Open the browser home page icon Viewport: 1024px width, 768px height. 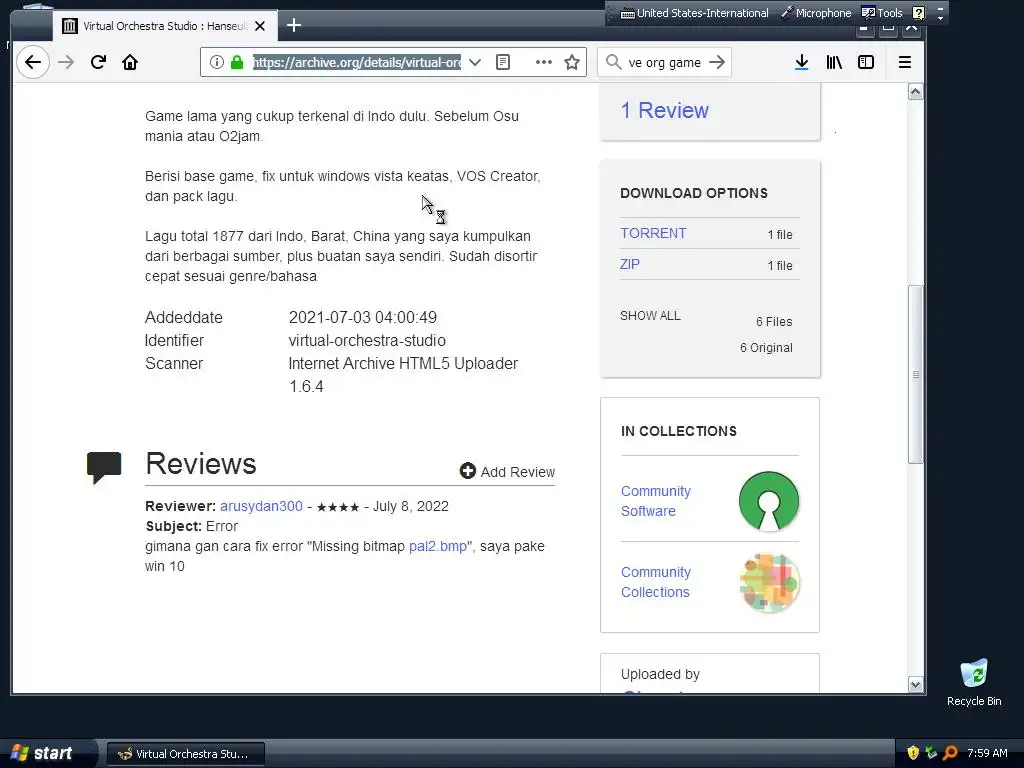(x=130, y=62)
